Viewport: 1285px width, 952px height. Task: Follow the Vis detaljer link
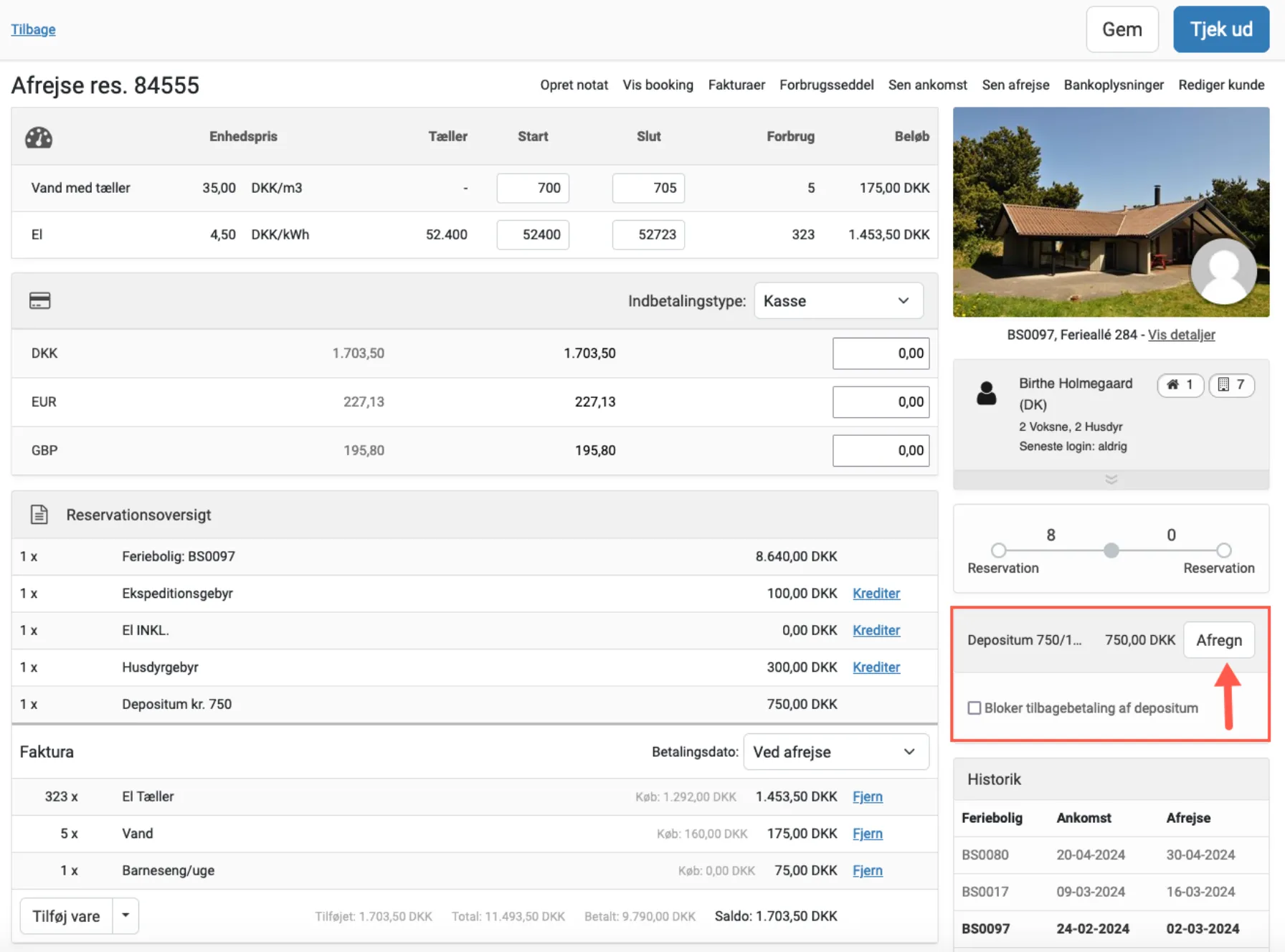click(1181, 335)
